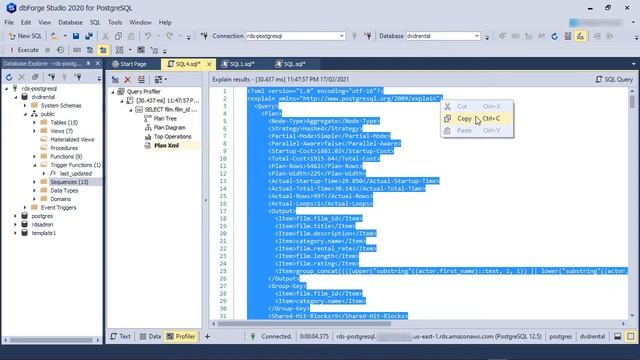Collapse the left pane using the splitter arrow
Screen dimensions: 640x360
coord(206,200)
